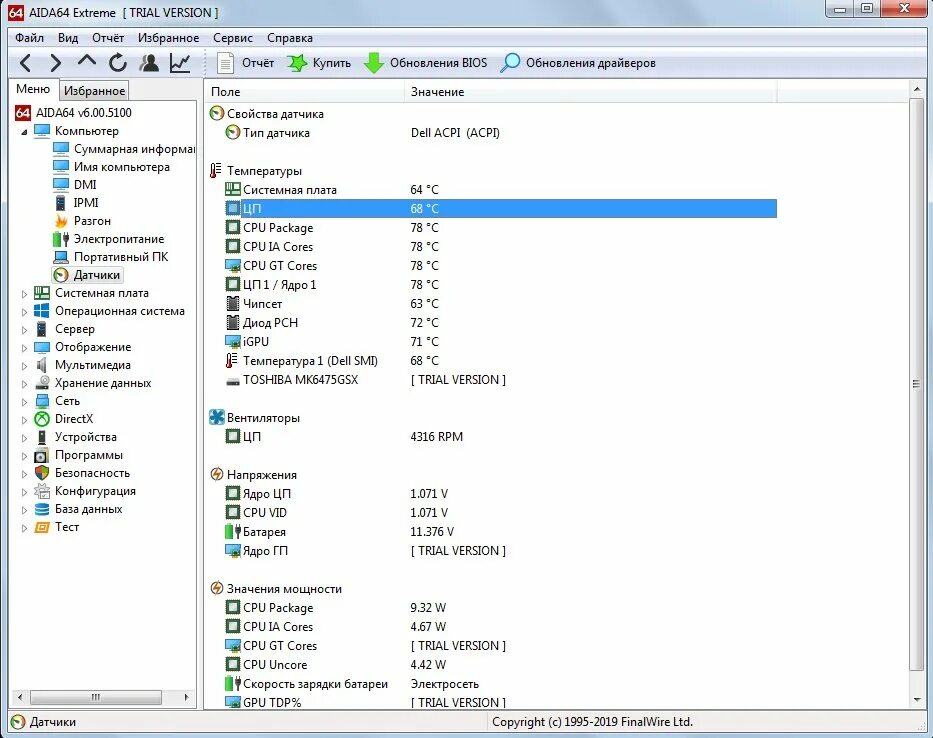Click the Напряжения lightning icon

pyautogui.click(x=217, y=474)
